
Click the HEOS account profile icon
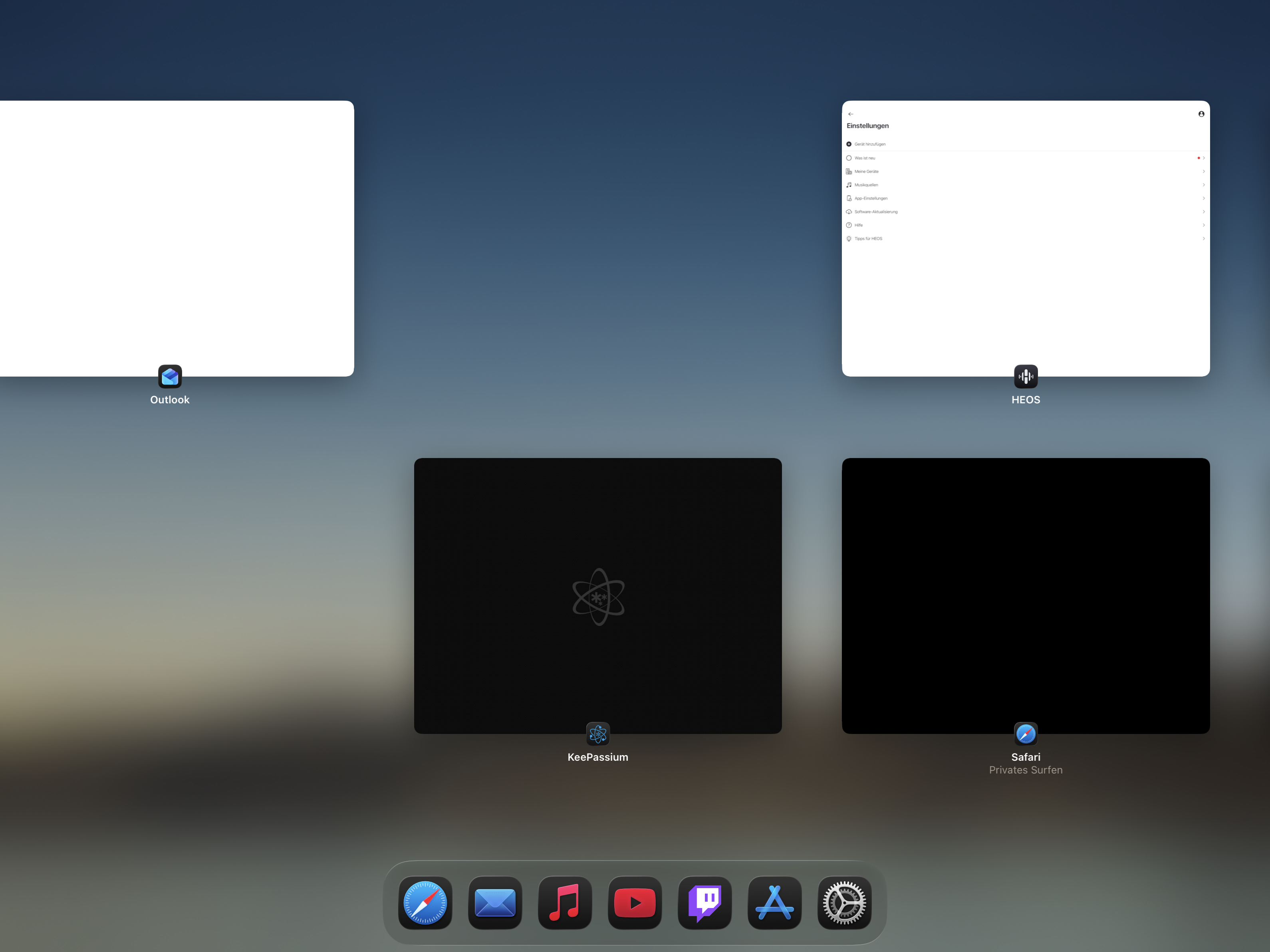1201,114
